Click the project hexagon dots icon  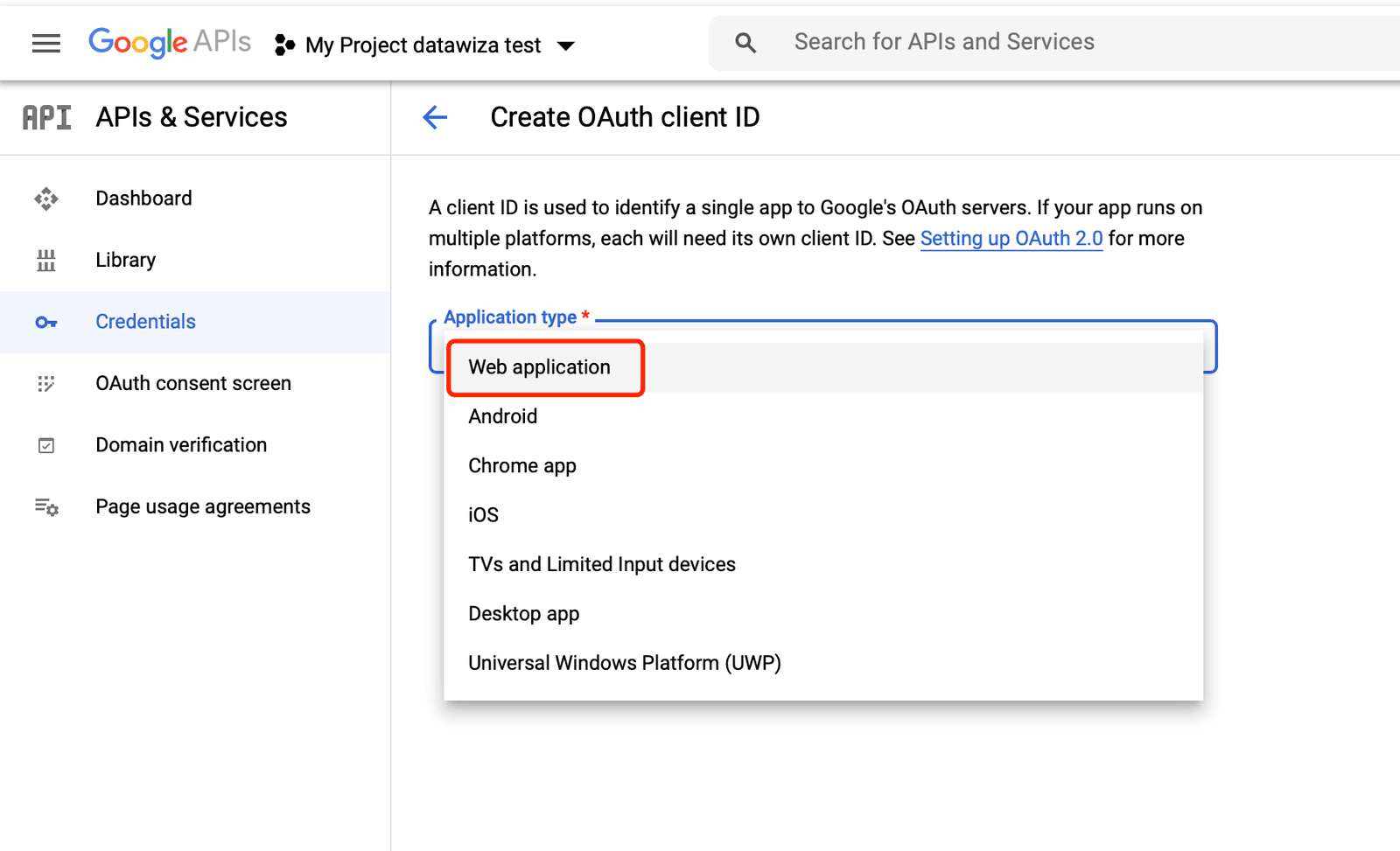point(284,45)
